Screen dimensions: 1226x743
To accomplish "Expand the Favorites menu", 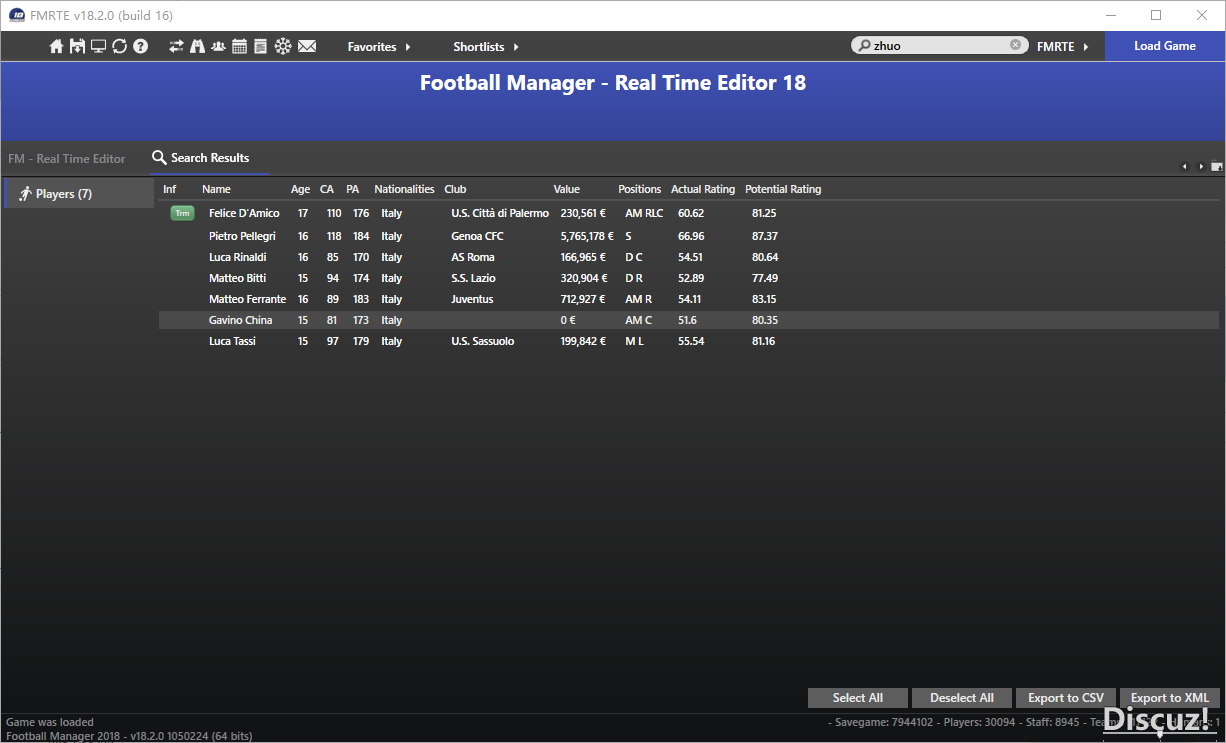I will pyautogui.click(x=379, y=47).
